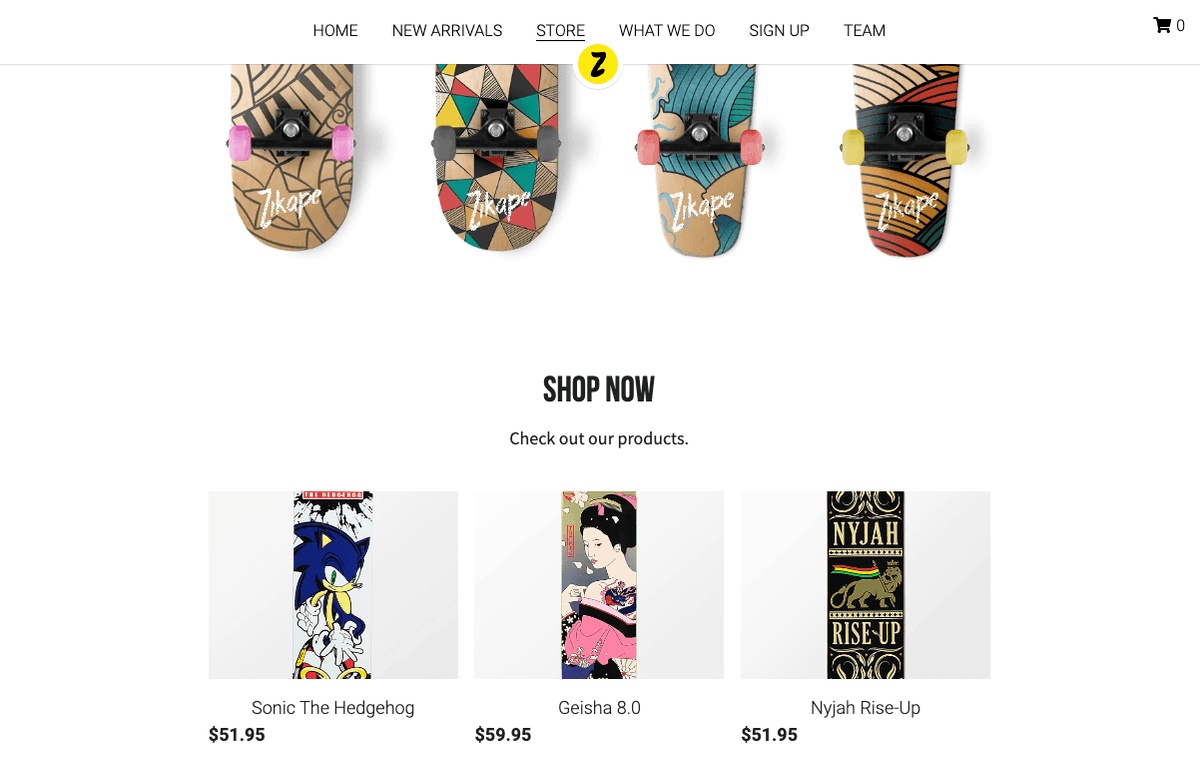Open the Sonic The Hedgehog deck image
1200x769 pixels.
[x=333, y=585]
